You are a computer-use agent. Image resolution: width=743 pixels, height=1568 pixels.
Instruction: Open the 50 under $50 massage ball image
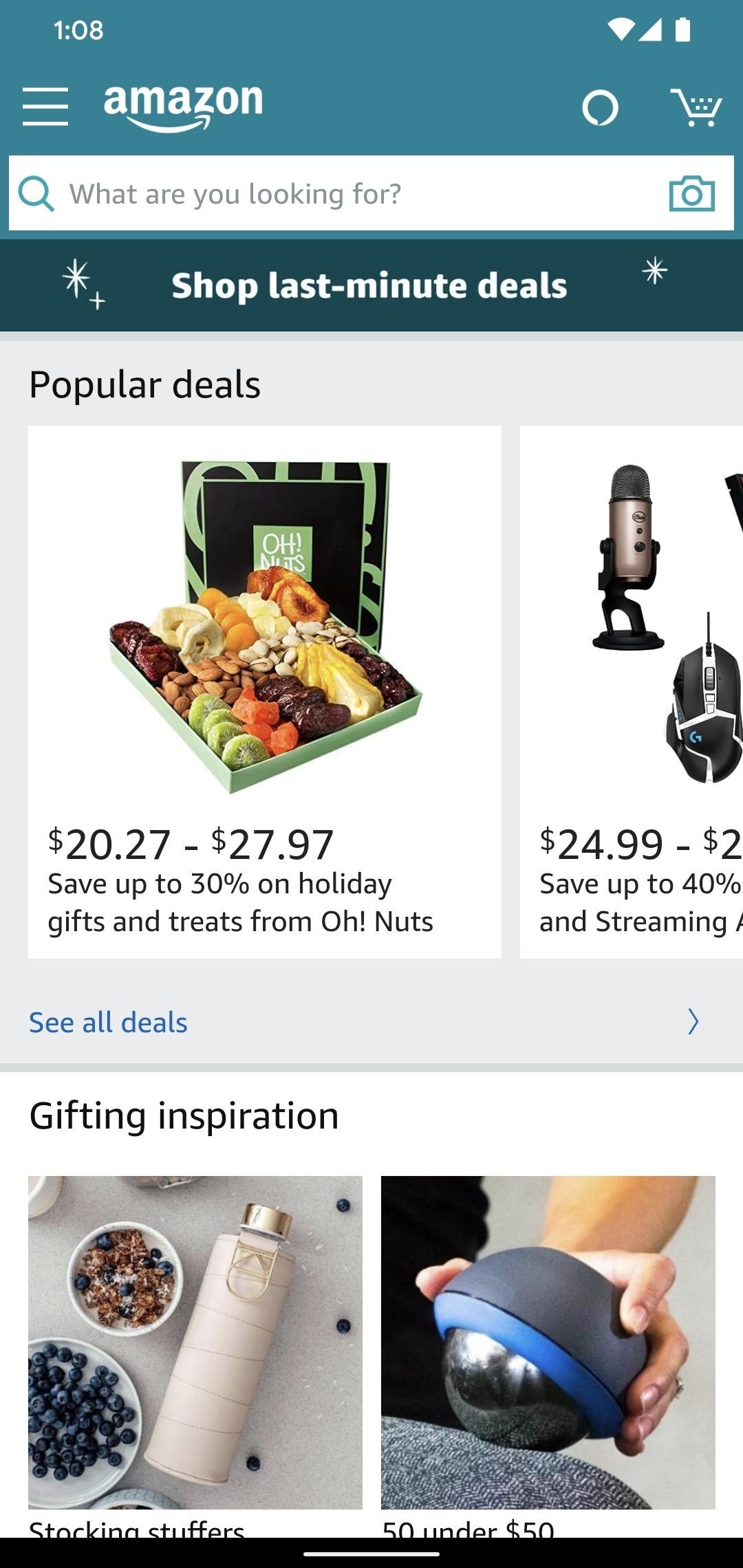click(x=548, y=1342)
